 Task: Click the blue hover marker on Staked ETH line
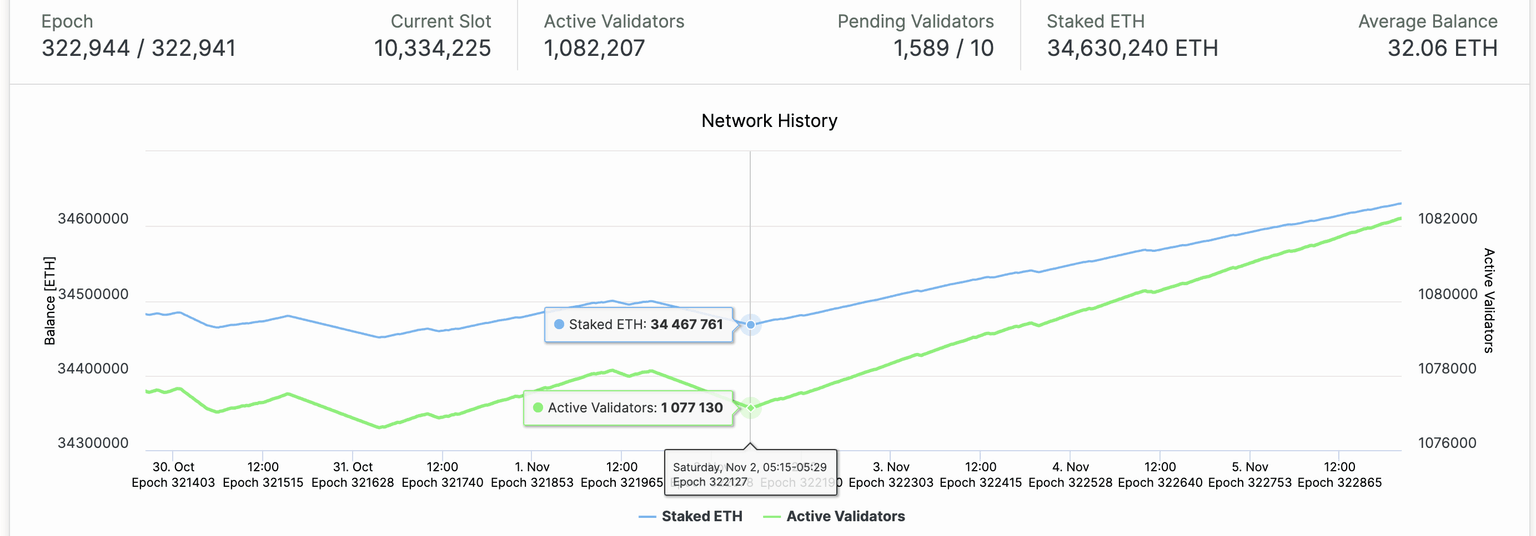click(x=750, y=324)
